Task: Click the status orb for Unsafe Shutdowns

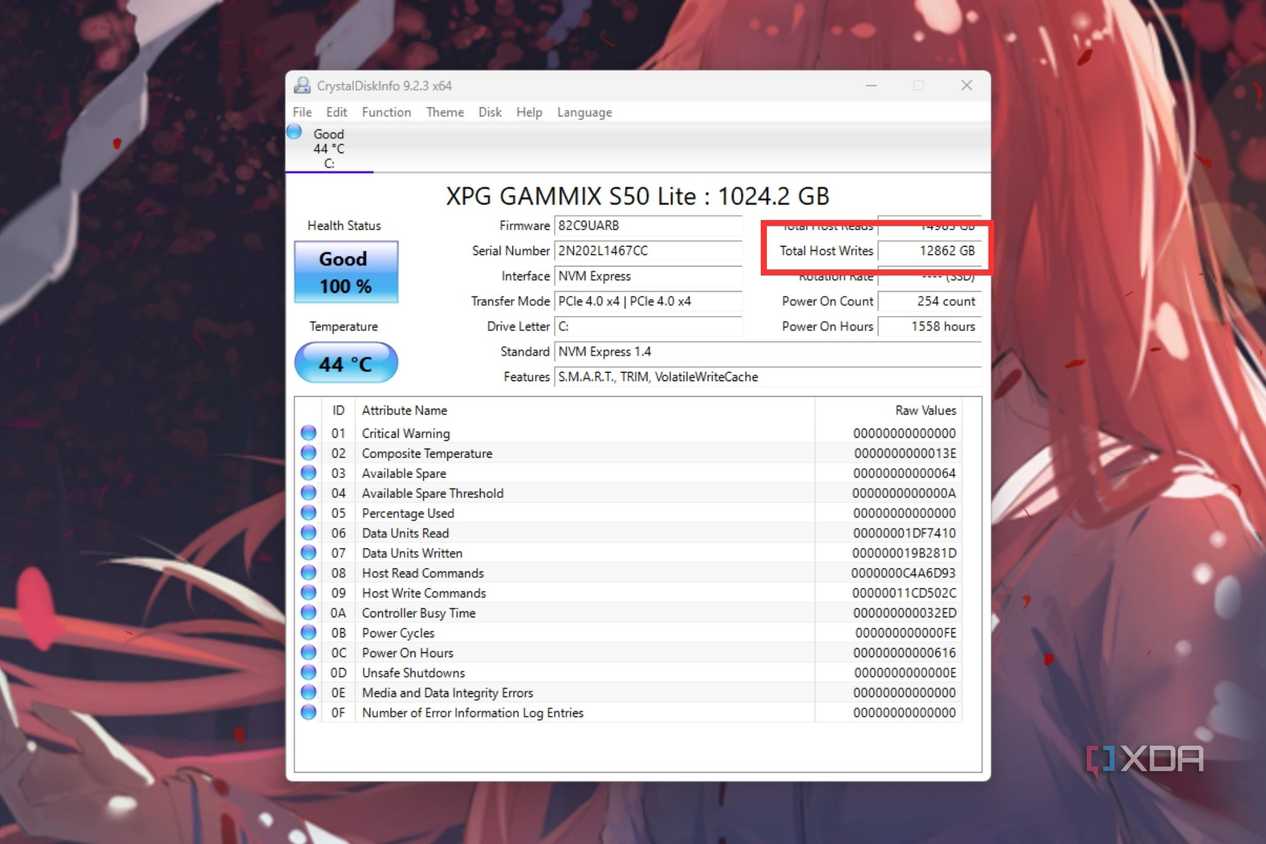Action: pyautogui.click(x=309, y=673)
